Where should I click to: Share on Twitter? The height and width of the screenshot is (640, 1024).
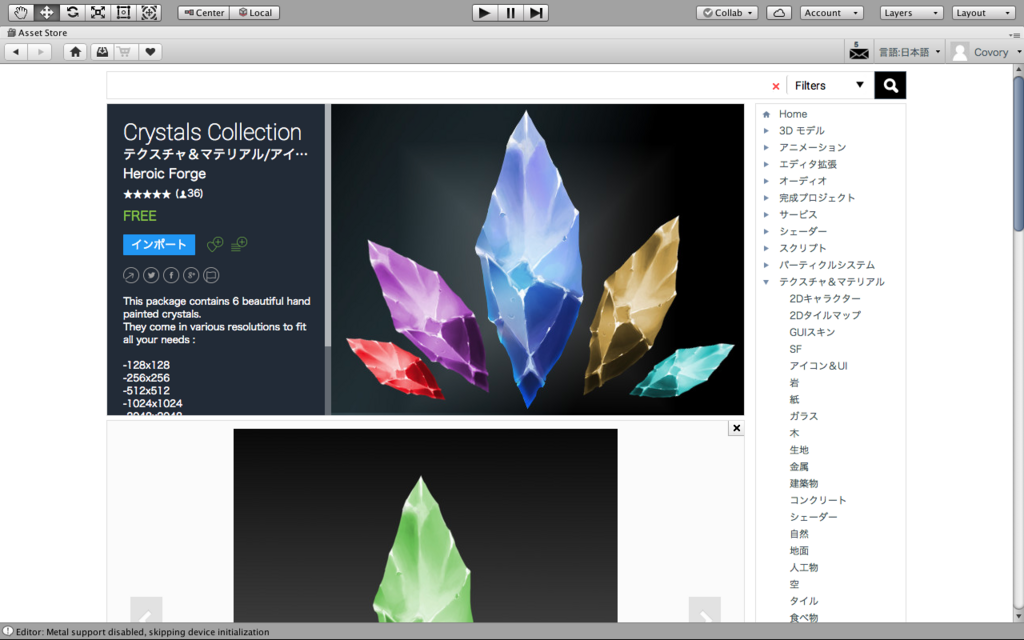point(151,276)
